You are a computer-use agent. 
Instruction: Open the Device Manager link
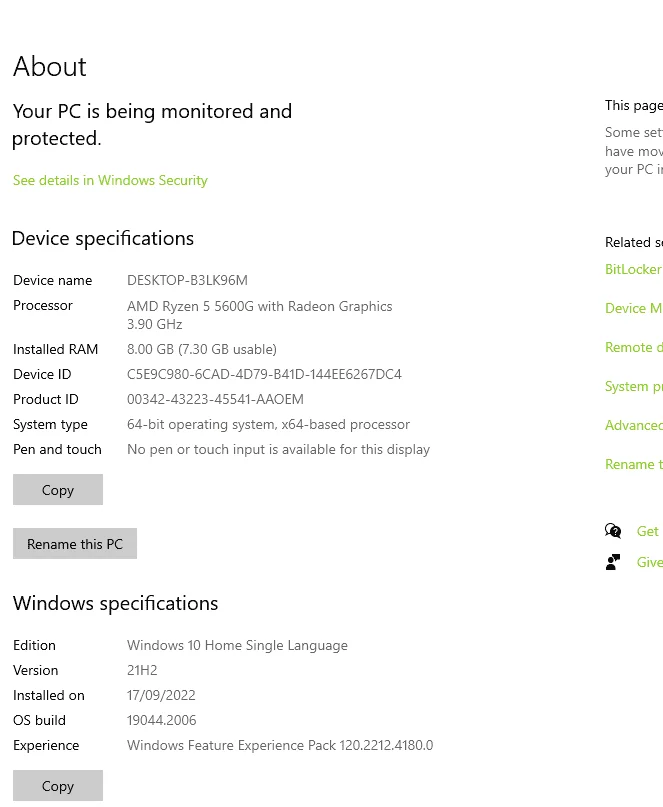pos(634,308)
